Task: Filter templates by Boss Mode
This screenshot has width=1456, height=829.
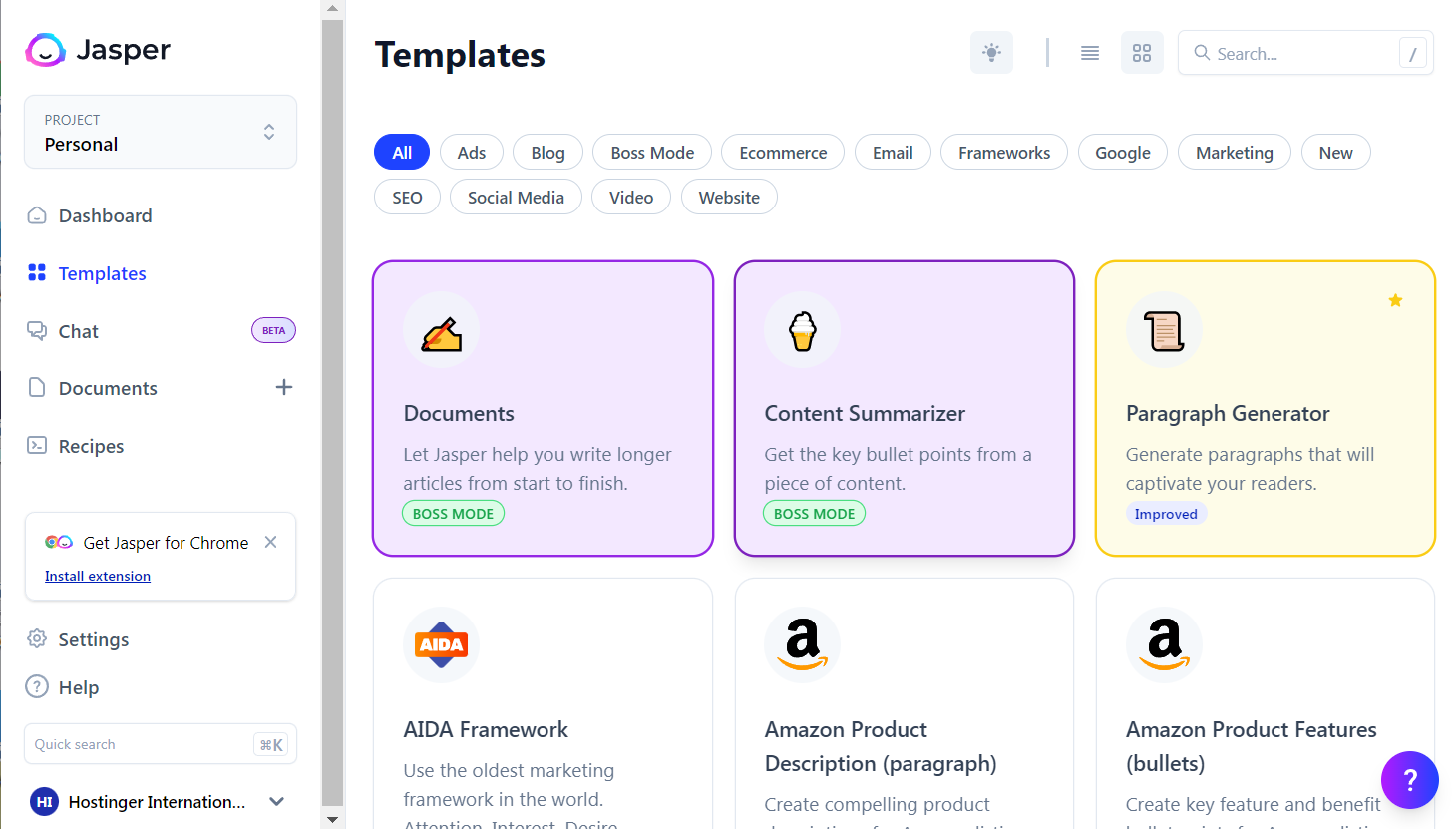Action: (651, 153)
